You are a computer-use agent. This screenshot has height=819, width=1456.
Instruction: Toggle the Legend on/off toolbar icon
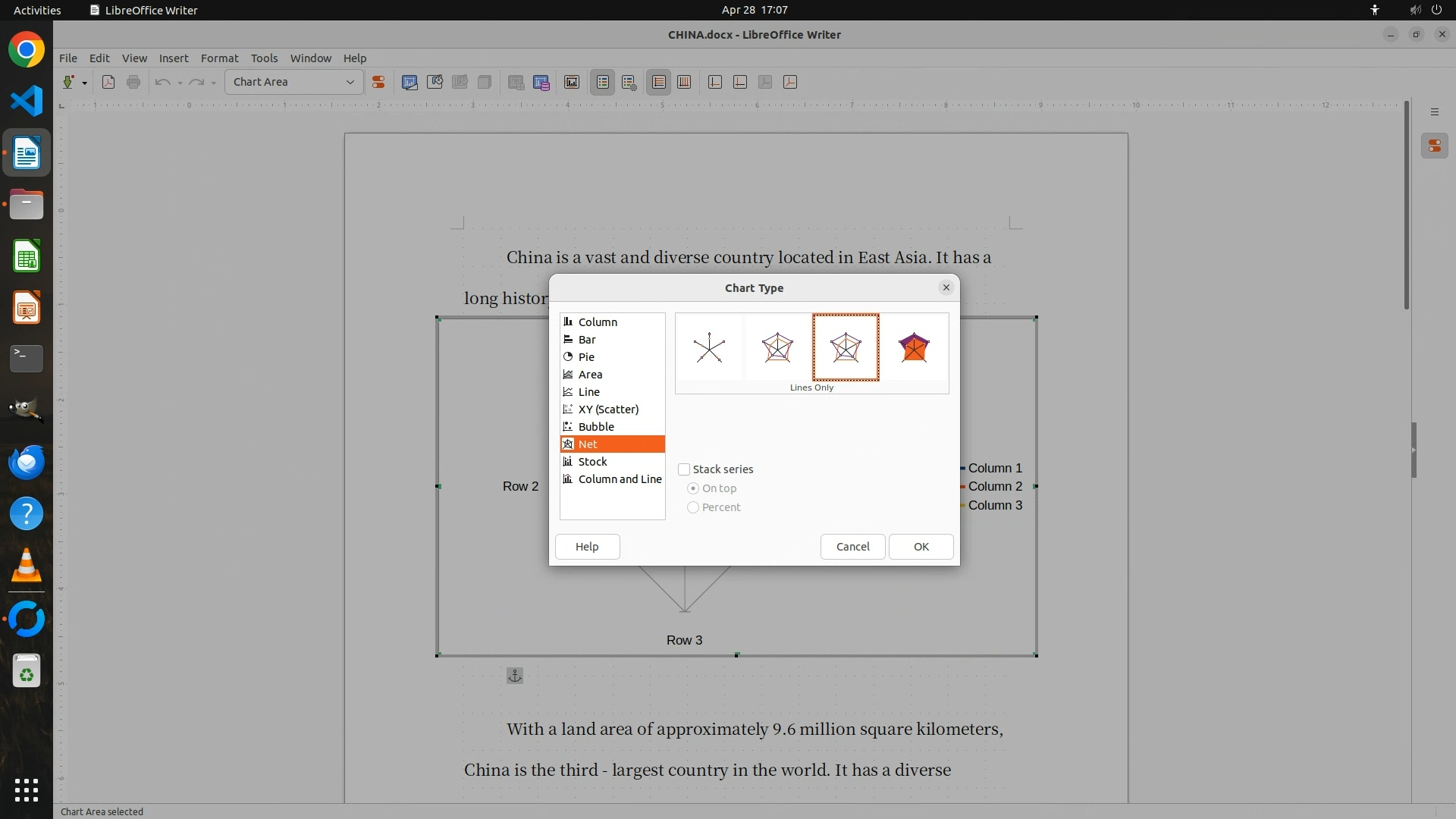click(603, 82)
